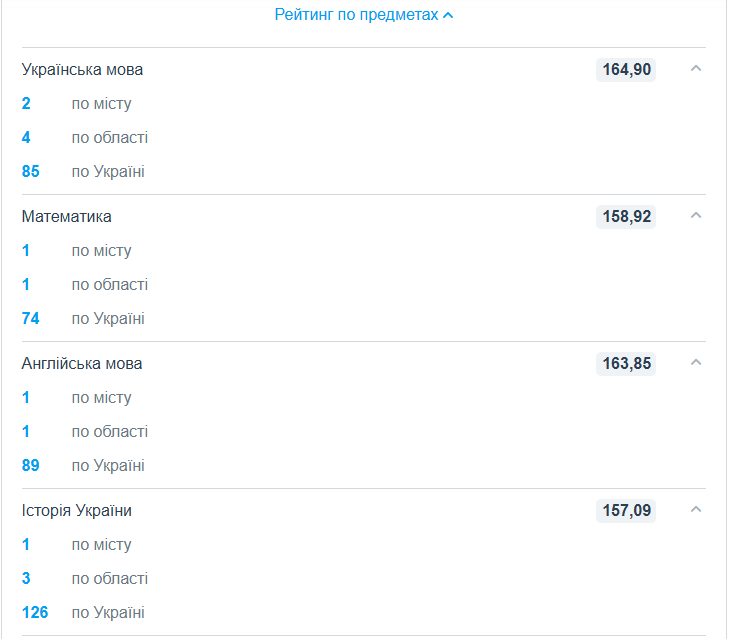Collapse Математика with its chevron

tap(696, 216)
